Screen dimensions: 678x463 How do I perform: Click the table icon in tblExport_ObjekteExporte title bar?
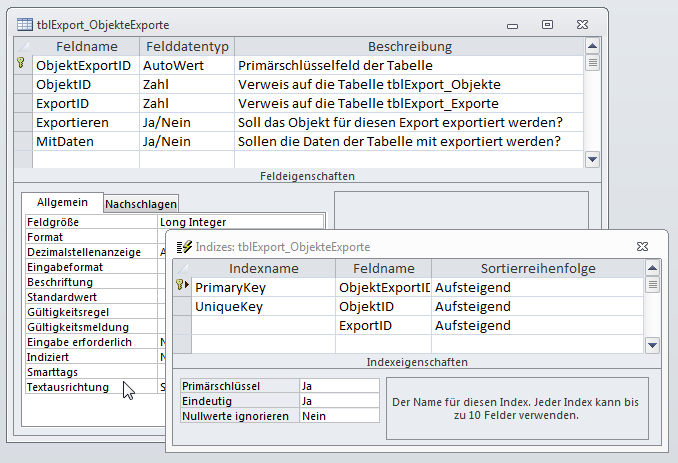click(x=25, y=25)
